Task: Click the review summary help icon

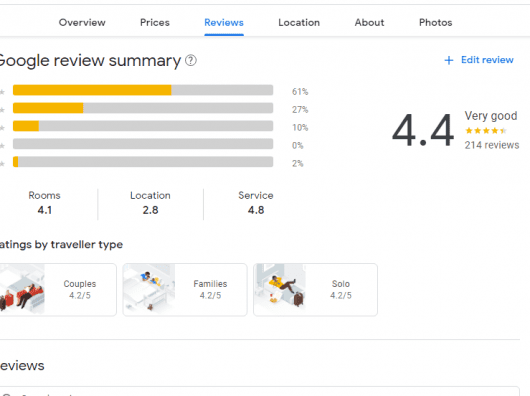Action: coord(191,60)
